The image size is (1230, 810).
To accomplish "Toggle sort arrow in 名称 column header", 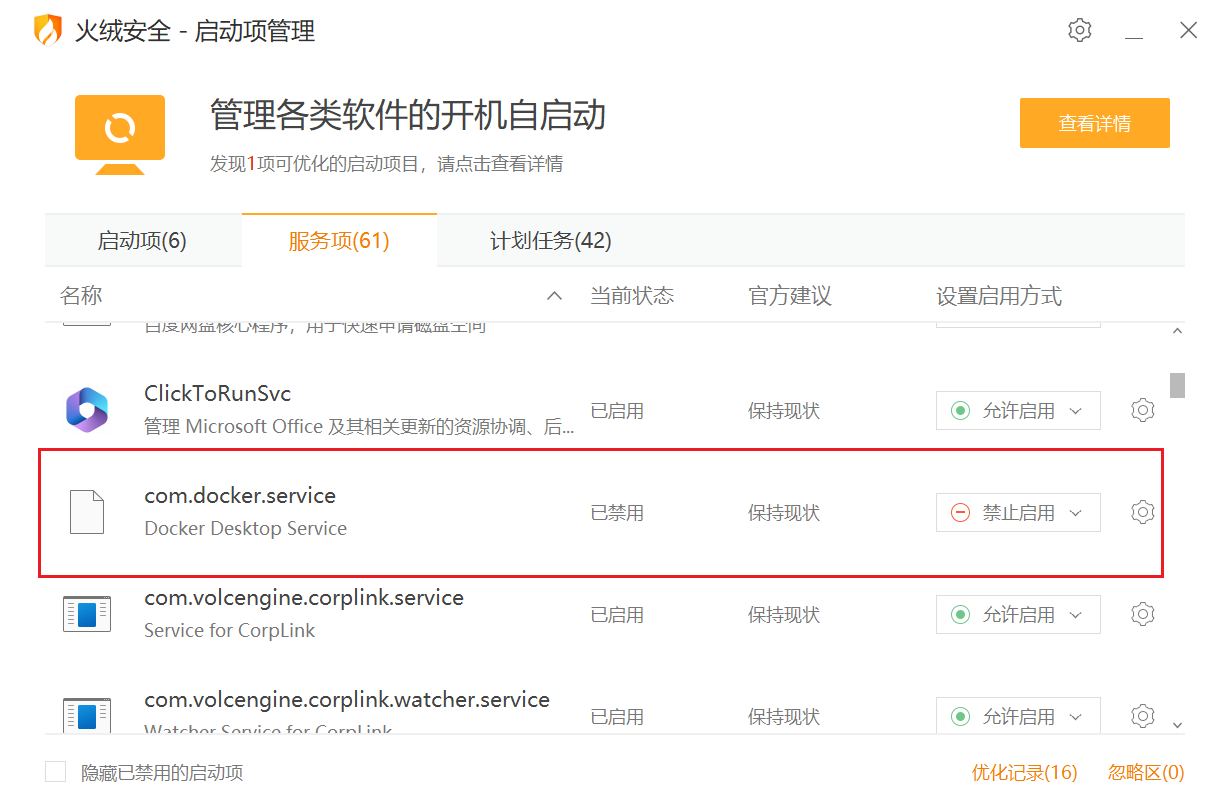I will pos(554,296).
